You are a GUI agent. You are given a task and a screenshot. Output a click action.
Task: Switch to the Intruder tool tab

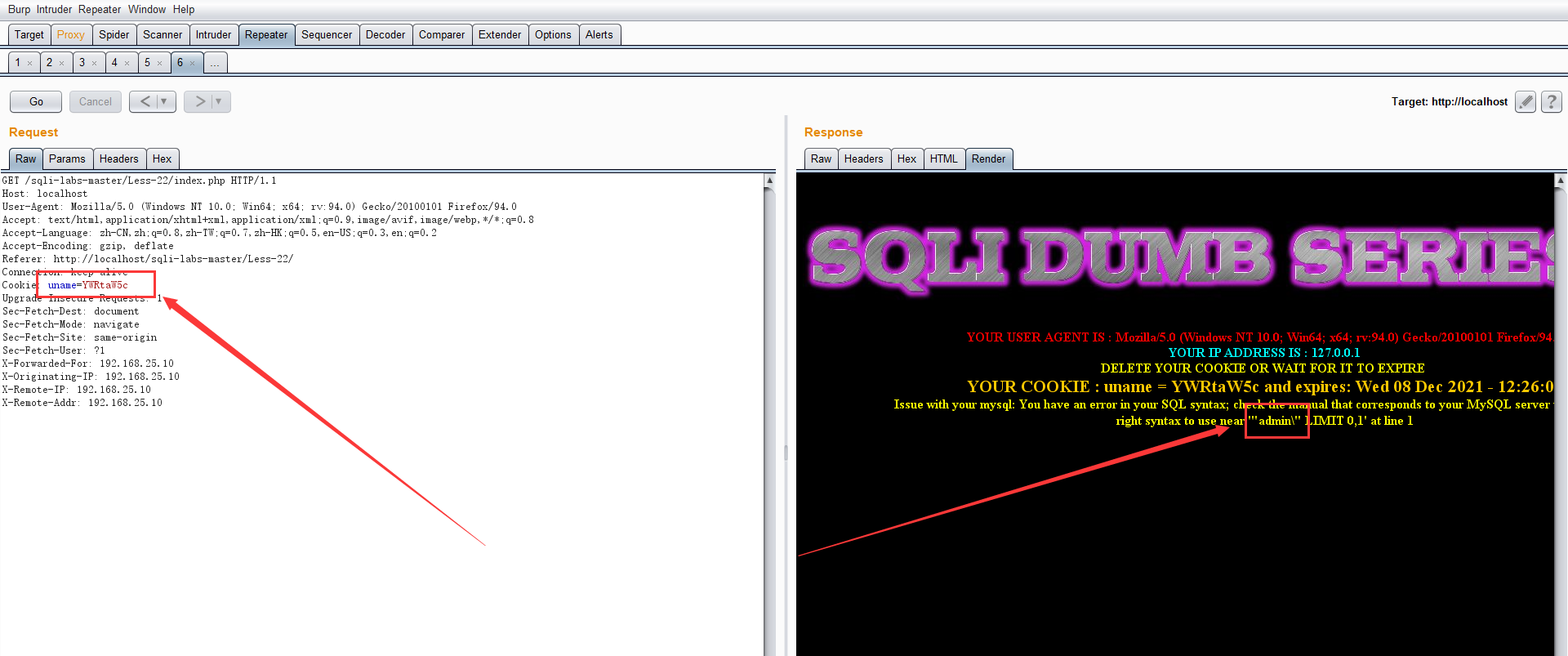pyautogui.click(x=214, y=34)
